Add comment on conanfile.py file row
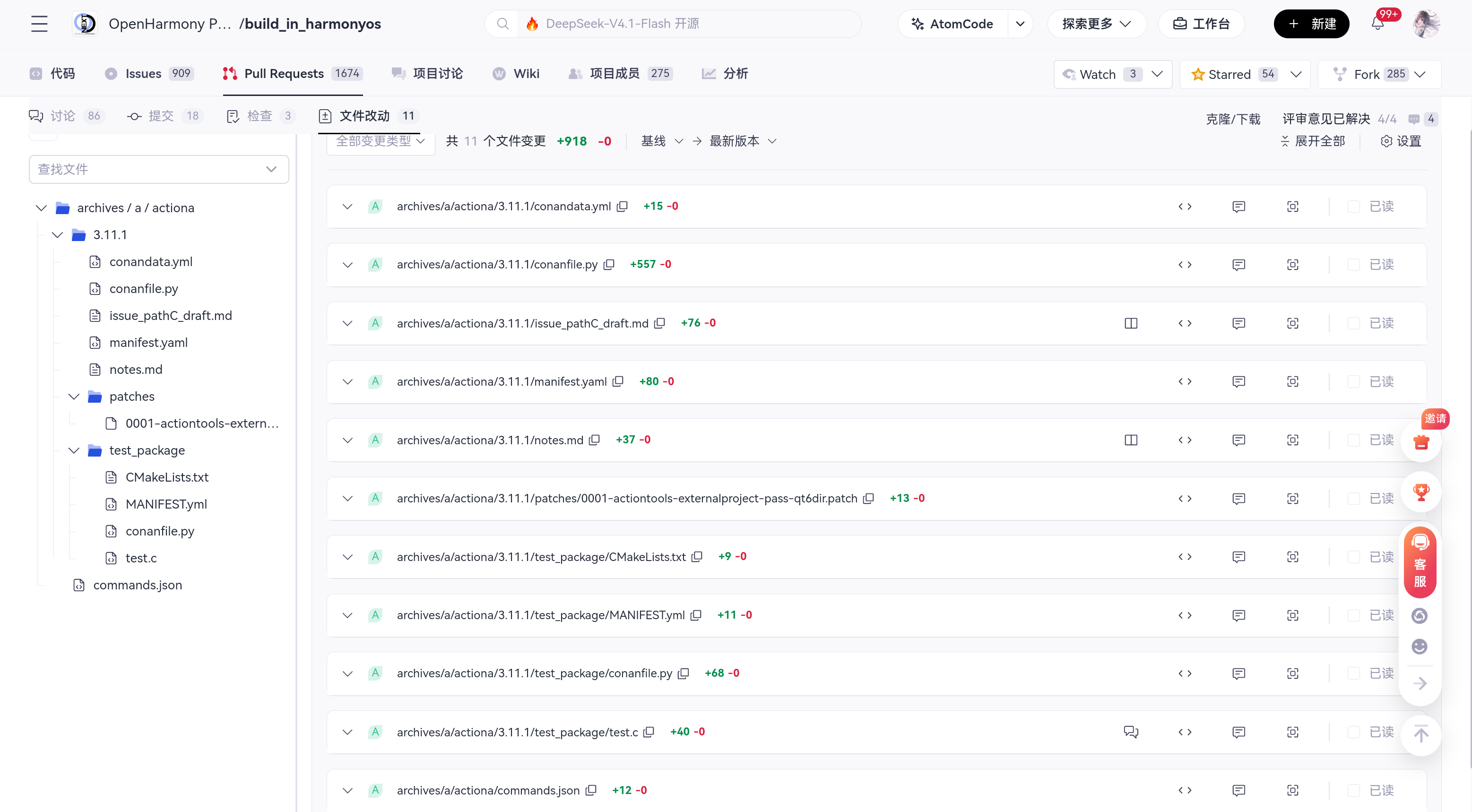Viewport: 1472px width, 812px height. click(1238, 265)
